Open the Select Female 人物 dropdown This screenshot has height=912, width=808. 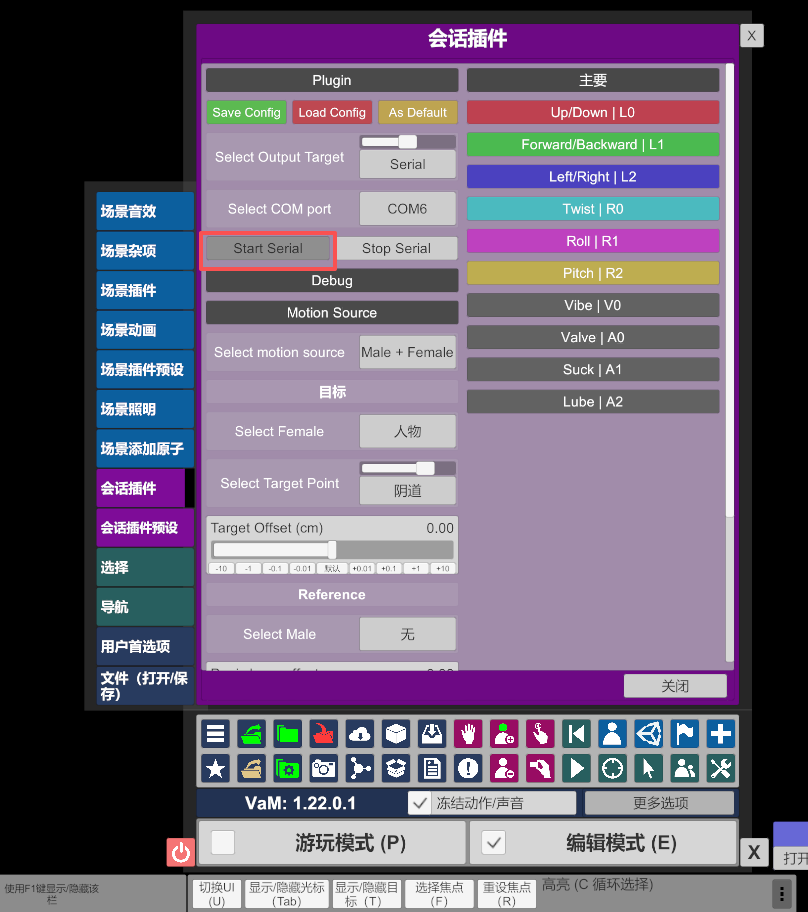pos(408,431)
